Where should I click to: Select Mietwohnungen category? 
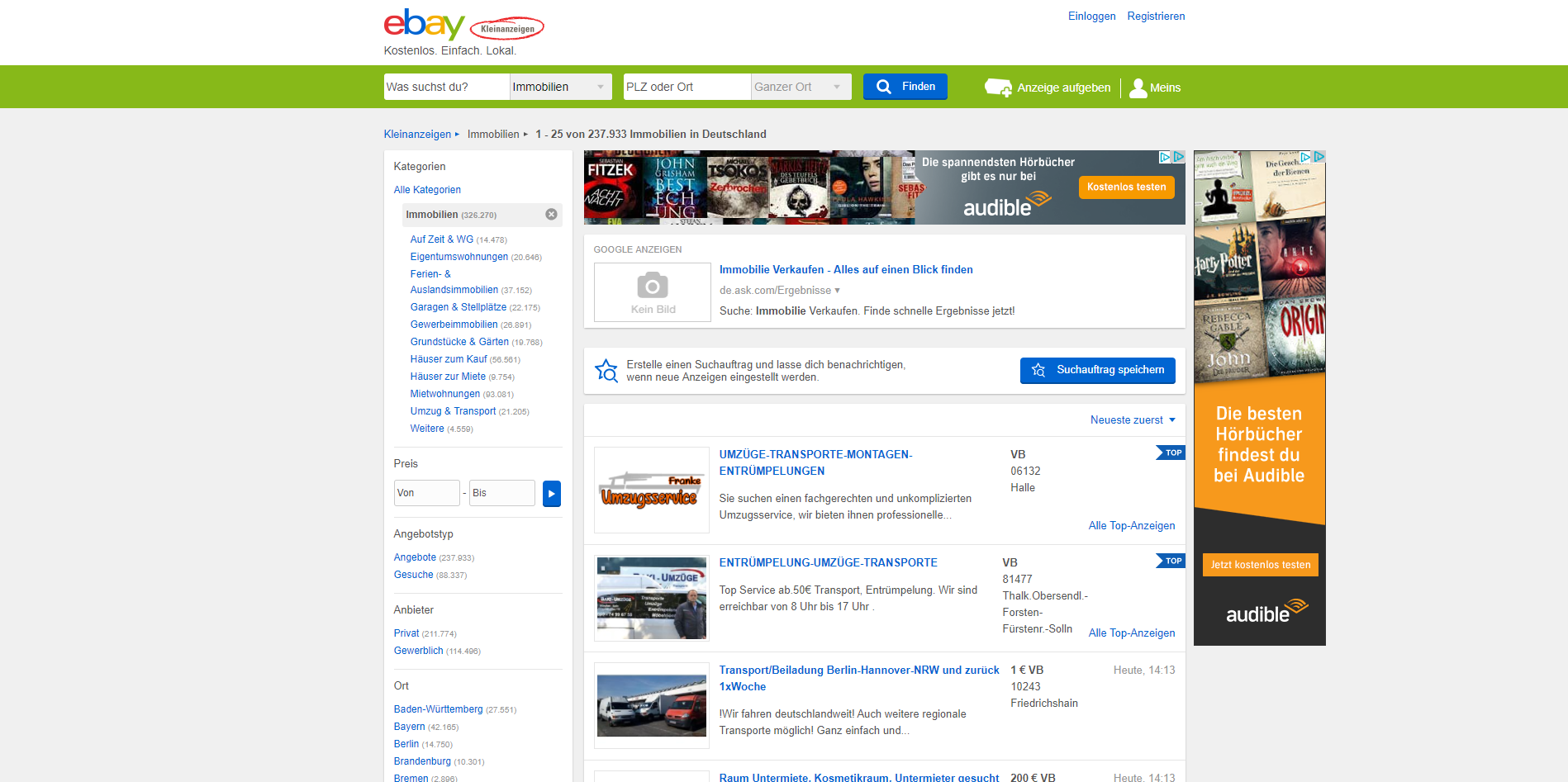coord(444,394)
